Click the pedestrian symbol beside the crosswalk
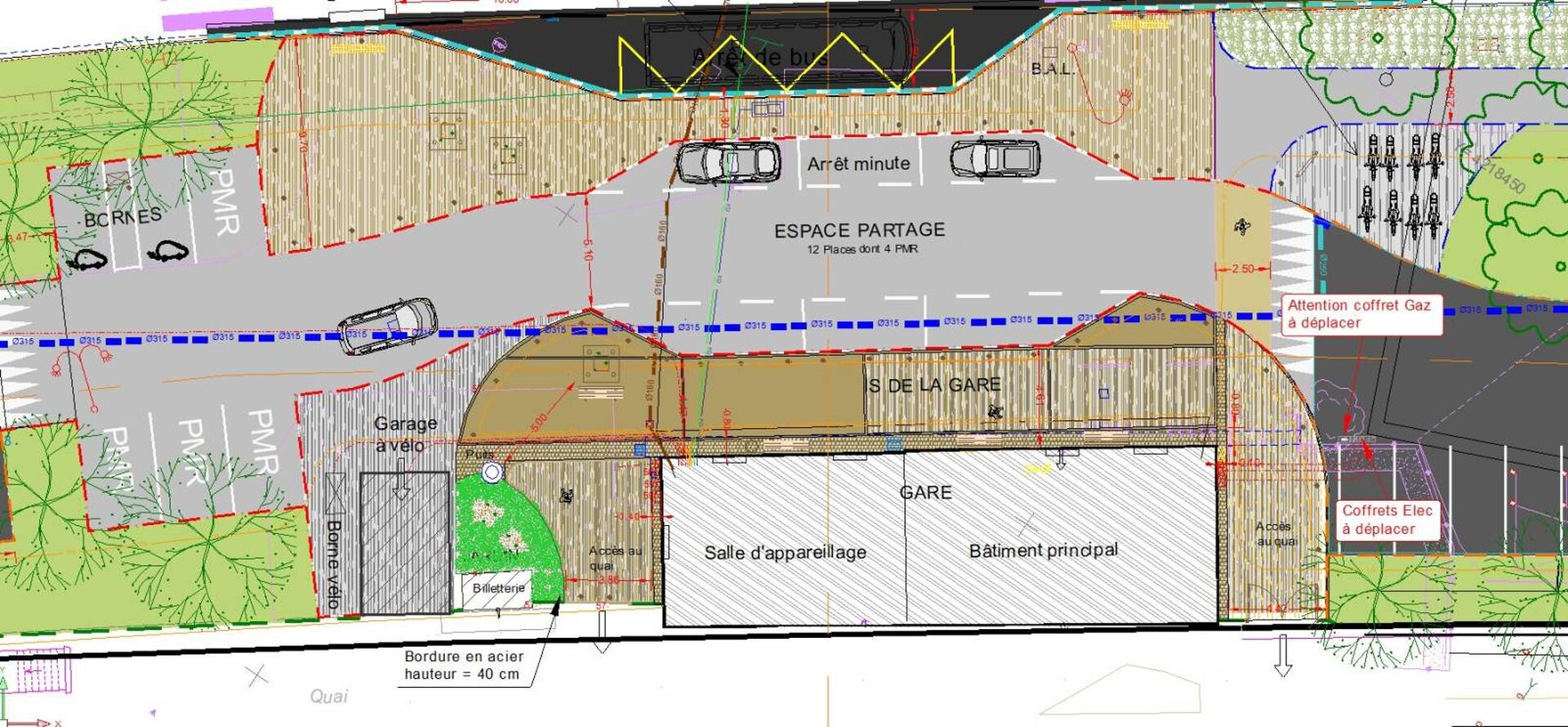 pyautogui.click(x=1242, y=226)
